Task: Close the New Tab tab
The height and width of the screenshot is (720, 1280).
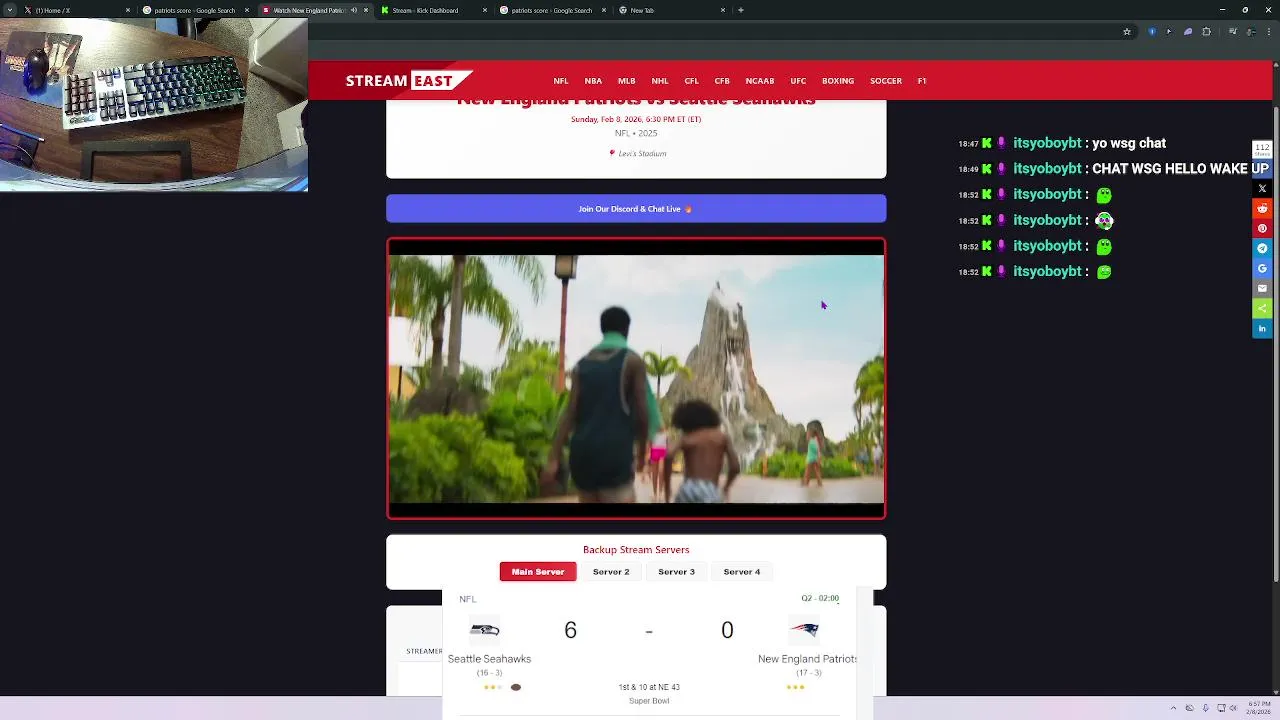Action: pos(723,10)
